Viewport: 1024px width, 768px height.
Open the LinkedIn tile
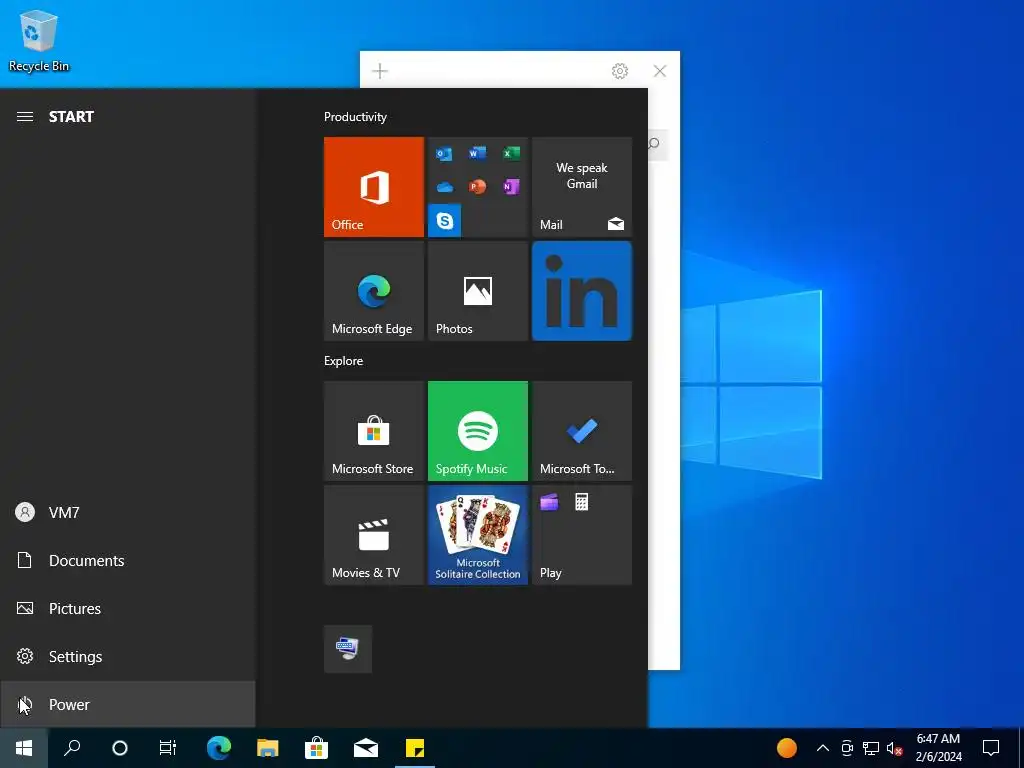[x=582, y=291]
